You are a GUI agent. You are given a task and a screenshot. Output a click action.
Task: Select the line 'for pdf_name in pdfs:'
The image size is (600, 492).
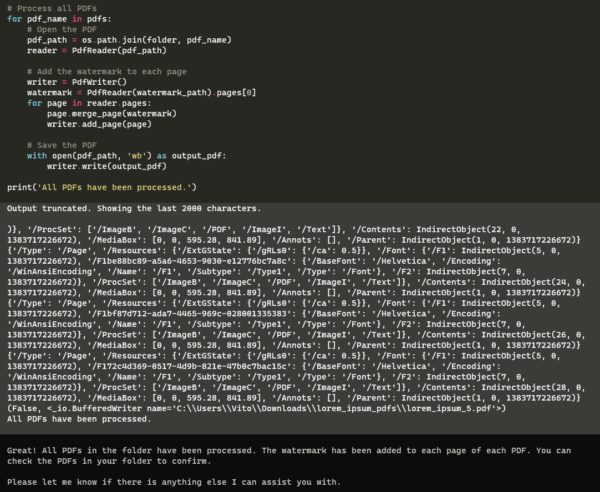tap(59, 19)
